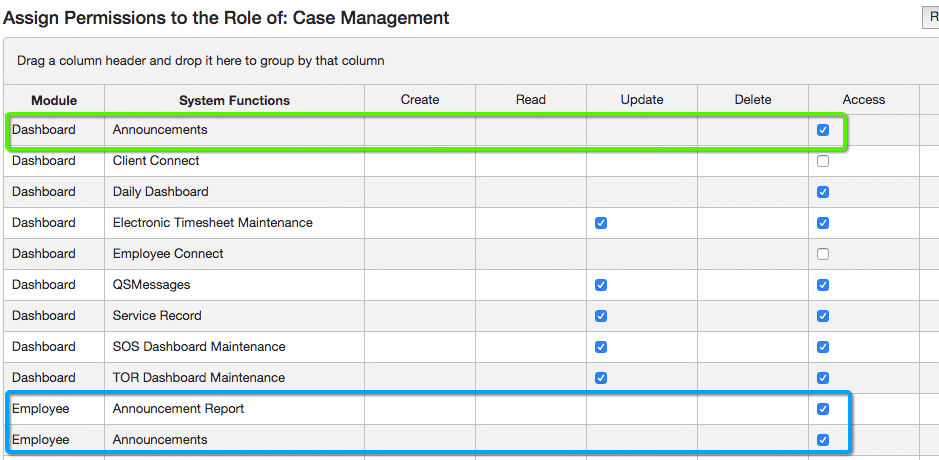Enable Access checkbox for Employee Connect
The width and height of the screenshot is (939, 460).
(x=822, y=254)
